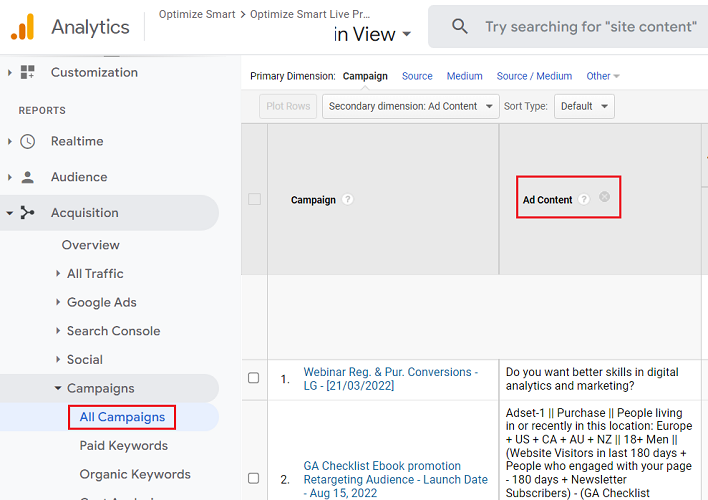Click the Customization dashboard icon
708x500 pixels.
(x=28, y=72)
